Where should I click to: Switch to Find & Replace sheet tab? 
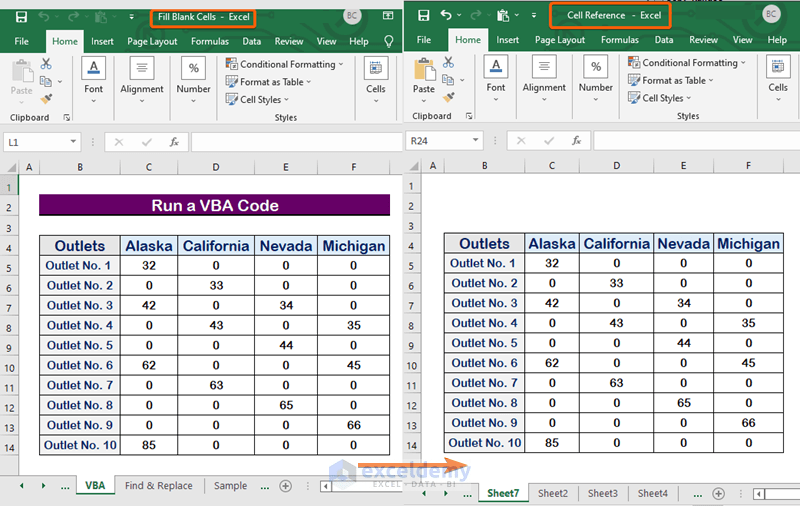(x=159, y=486)
